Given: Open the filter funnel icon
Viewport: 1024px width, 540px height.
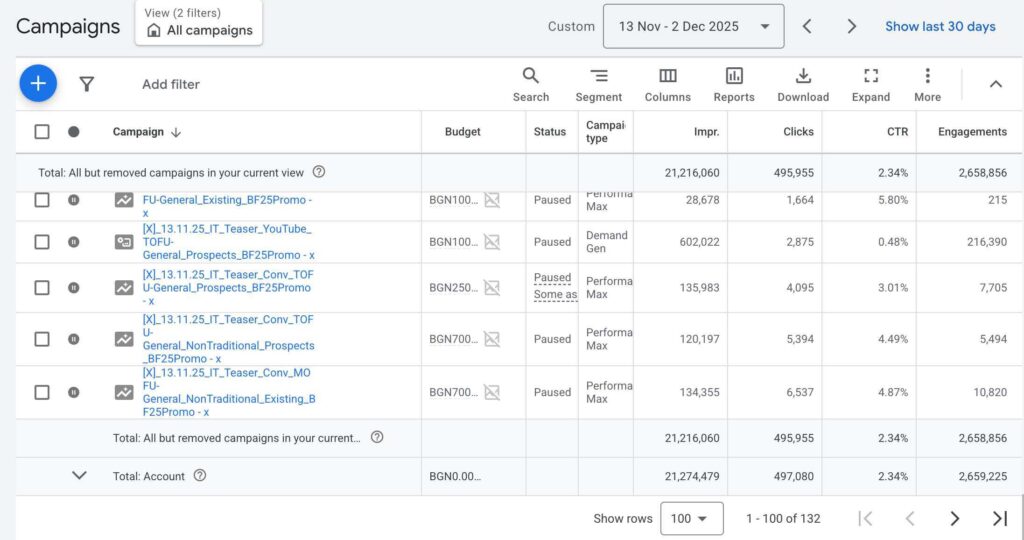Looking at the screenshot, I should pyautogui.click(x=86, y=84).
